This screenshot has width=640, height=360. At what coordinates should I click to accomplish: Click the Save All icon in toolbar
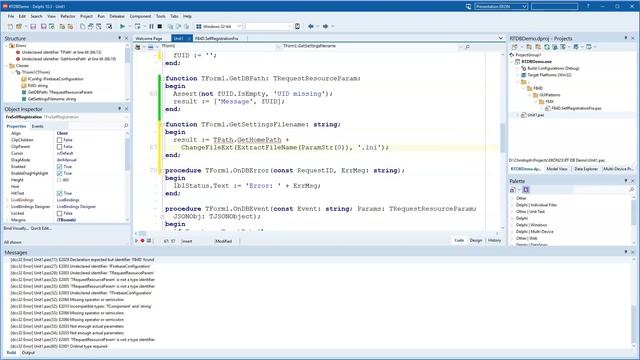click(43, 26)
